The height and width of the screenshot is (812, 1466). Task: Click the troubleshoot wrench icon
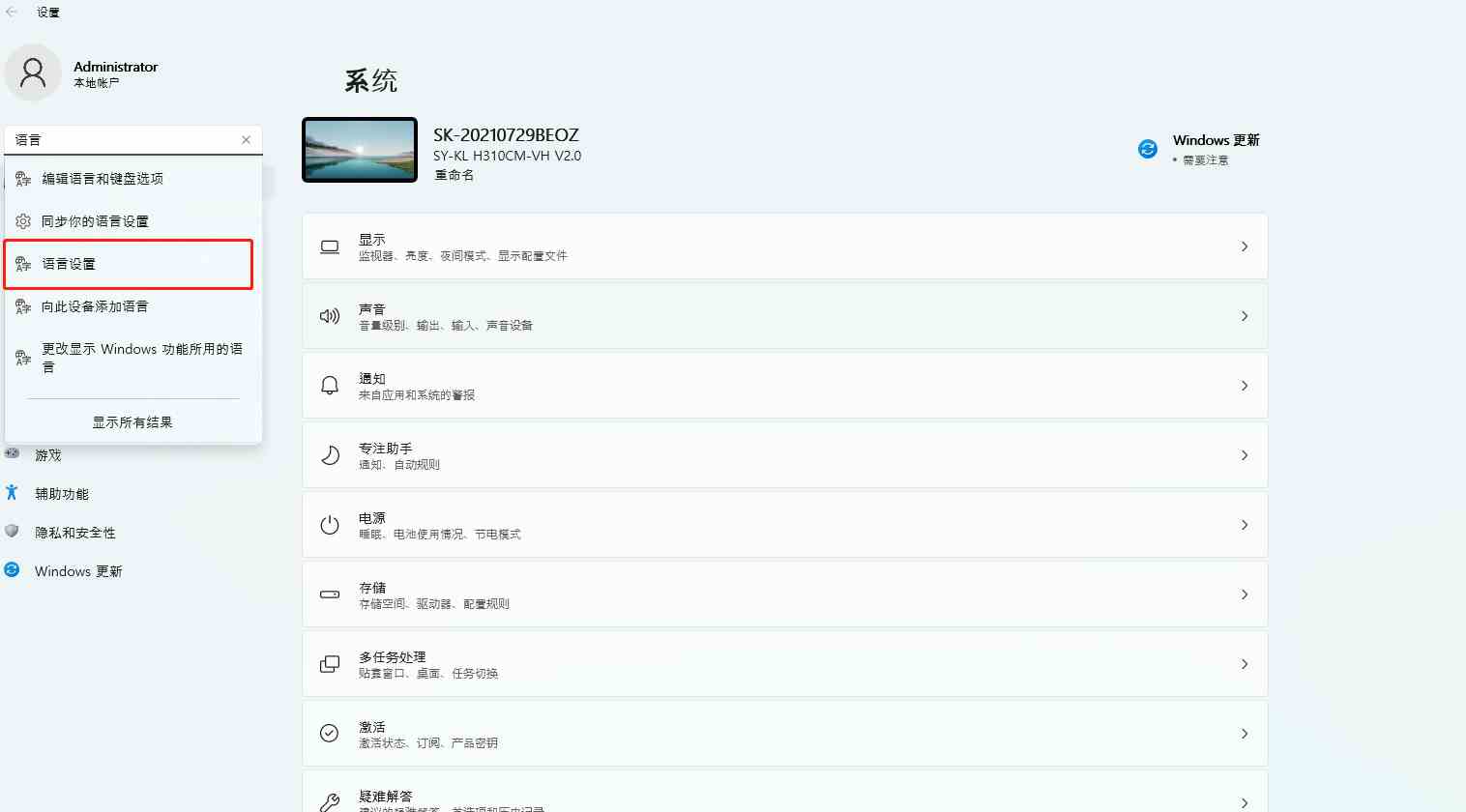pos(330,802)
